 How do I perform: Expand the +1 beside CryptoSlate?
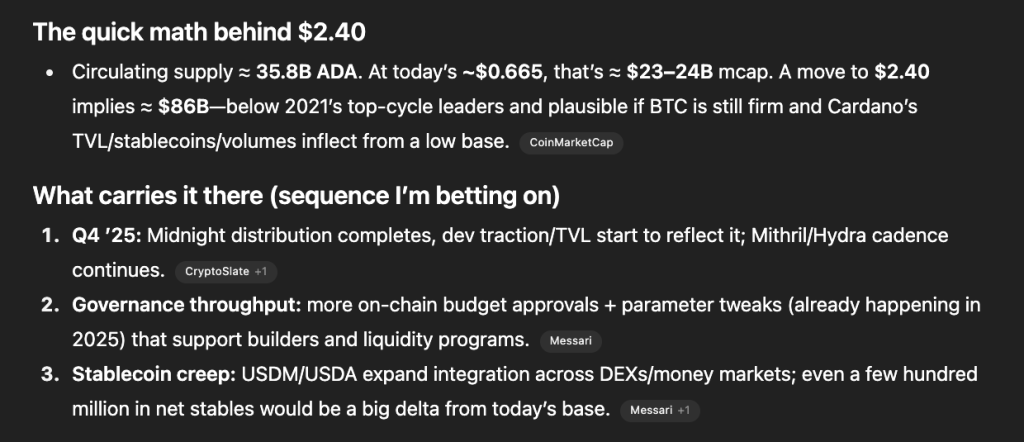pos(260,272)
